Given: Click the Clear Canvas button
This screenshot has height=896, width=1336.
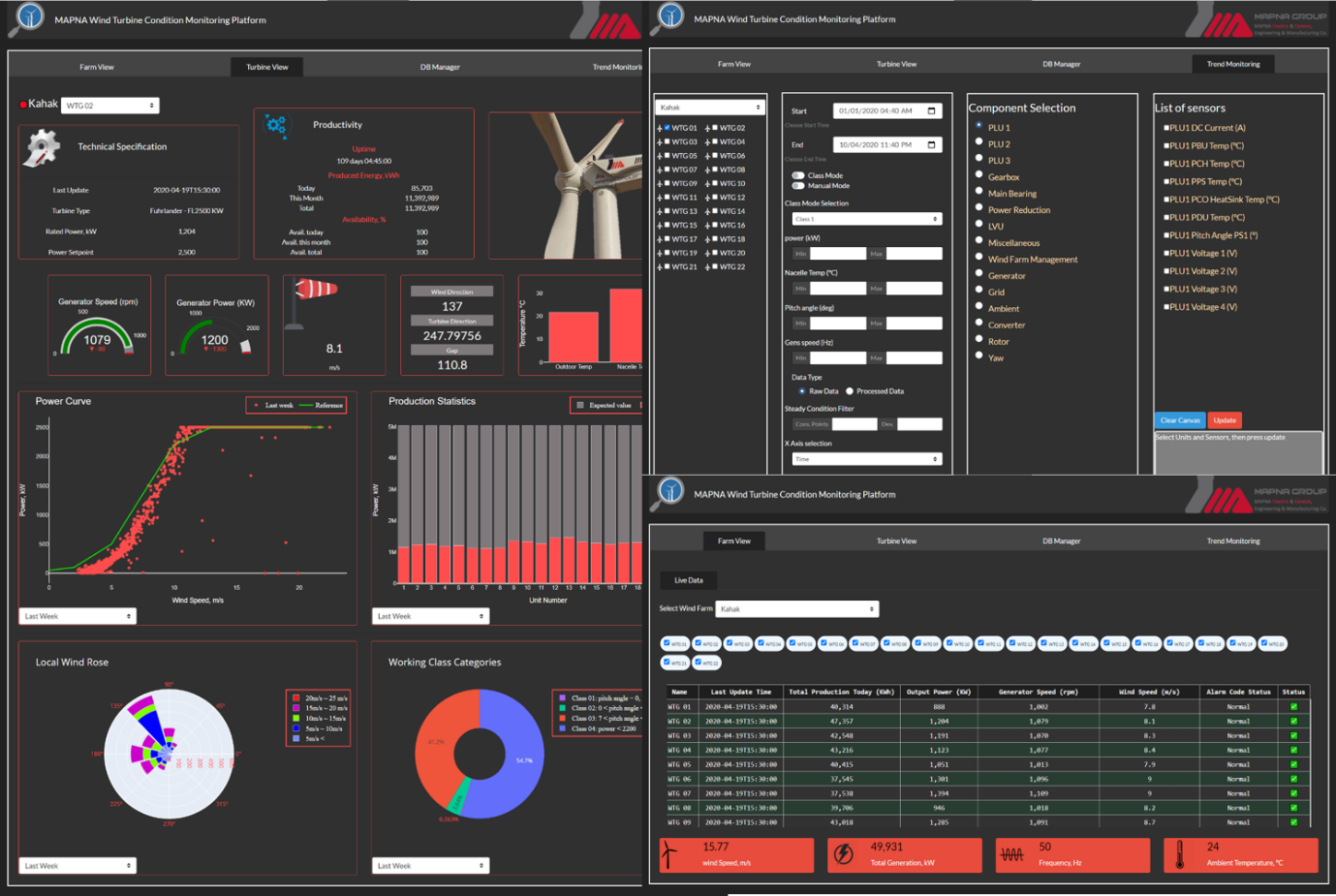Looking at the screenshot, I should tap(1180, 420).
